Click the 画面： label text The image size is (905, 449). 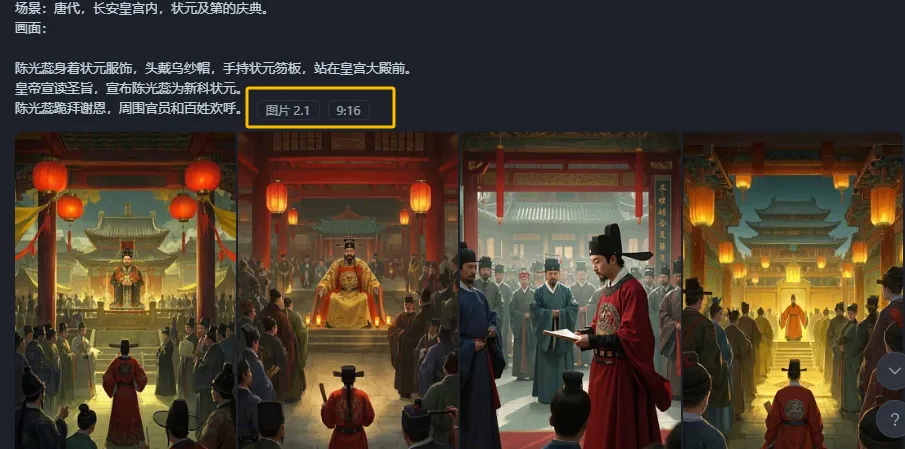click(x=31, y=28)
